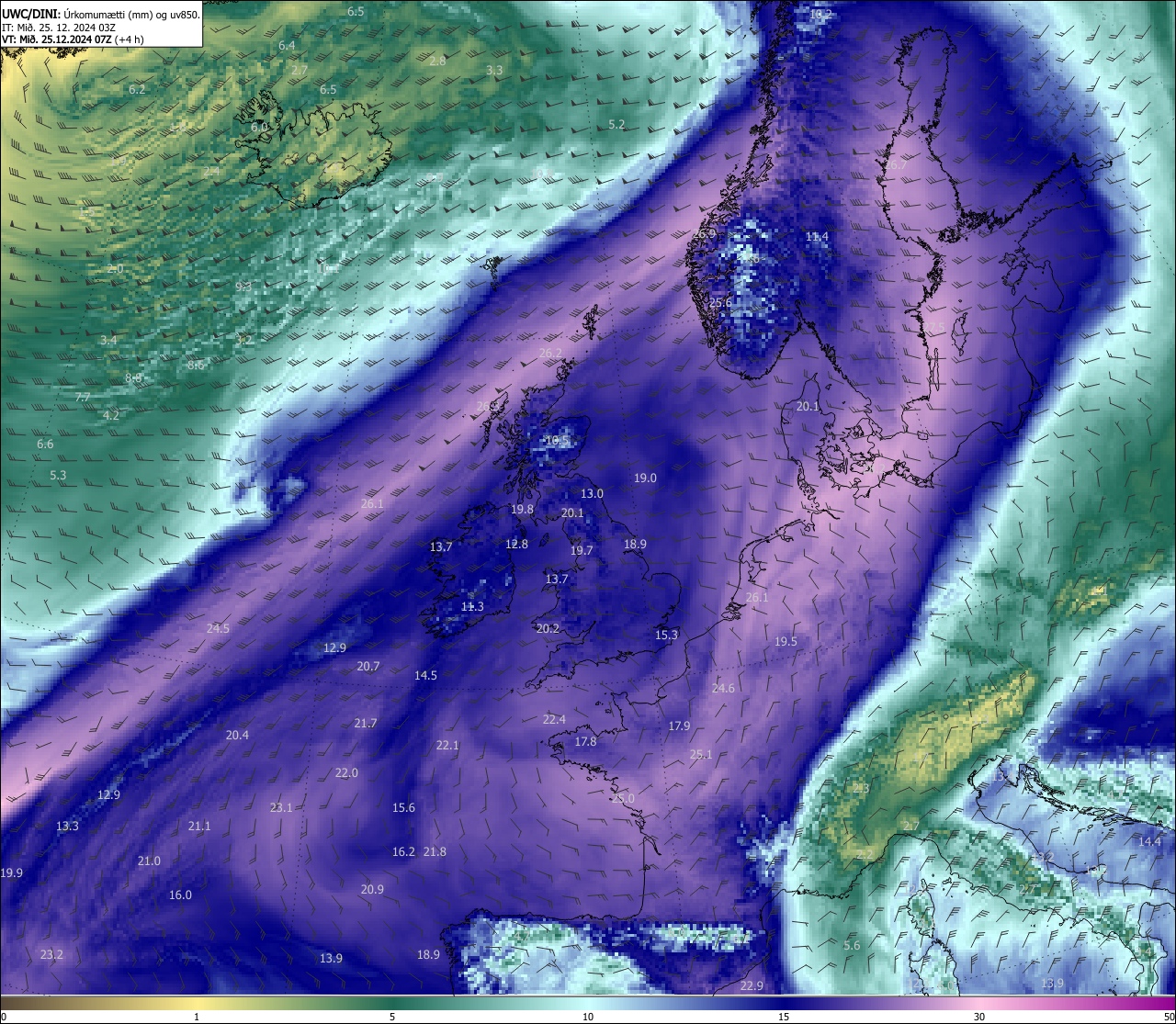Click the 20.4 value label

[237, 735]
